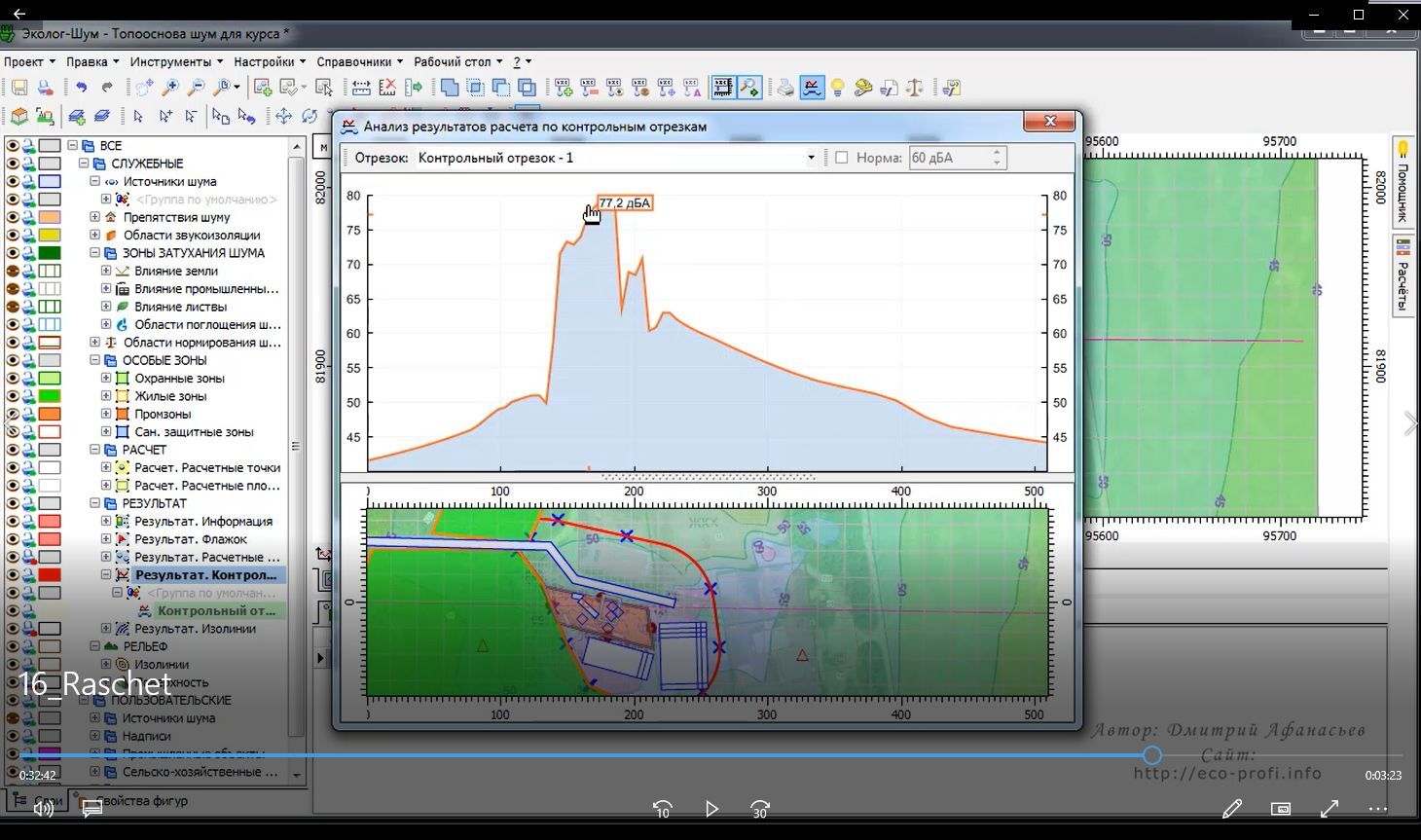Click the video progress slider handle
The width and height of the screenshot is (1421, 840).
tap(1152, 755)
